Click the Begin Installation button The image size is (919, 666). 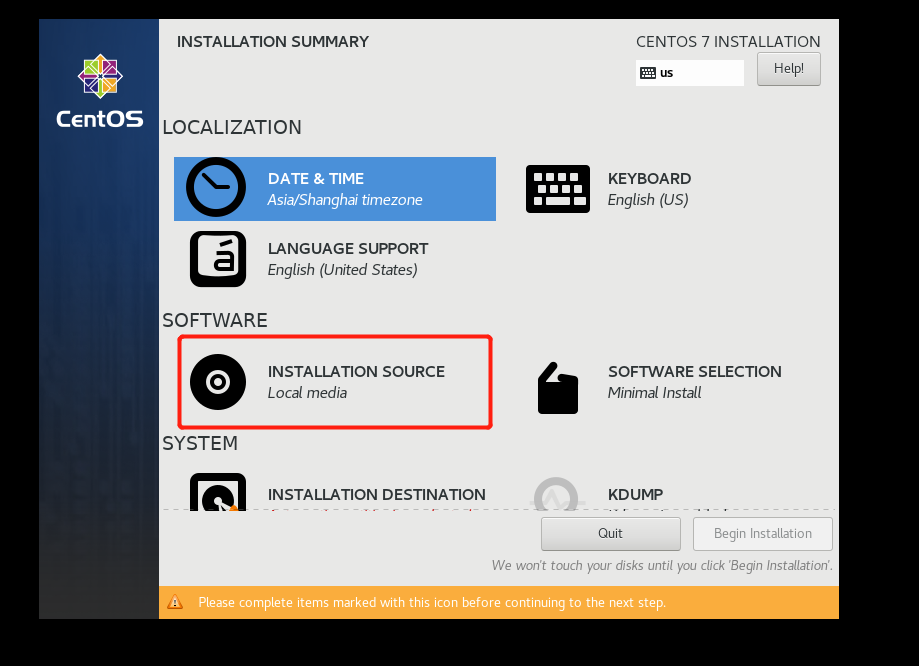point(763,534)
